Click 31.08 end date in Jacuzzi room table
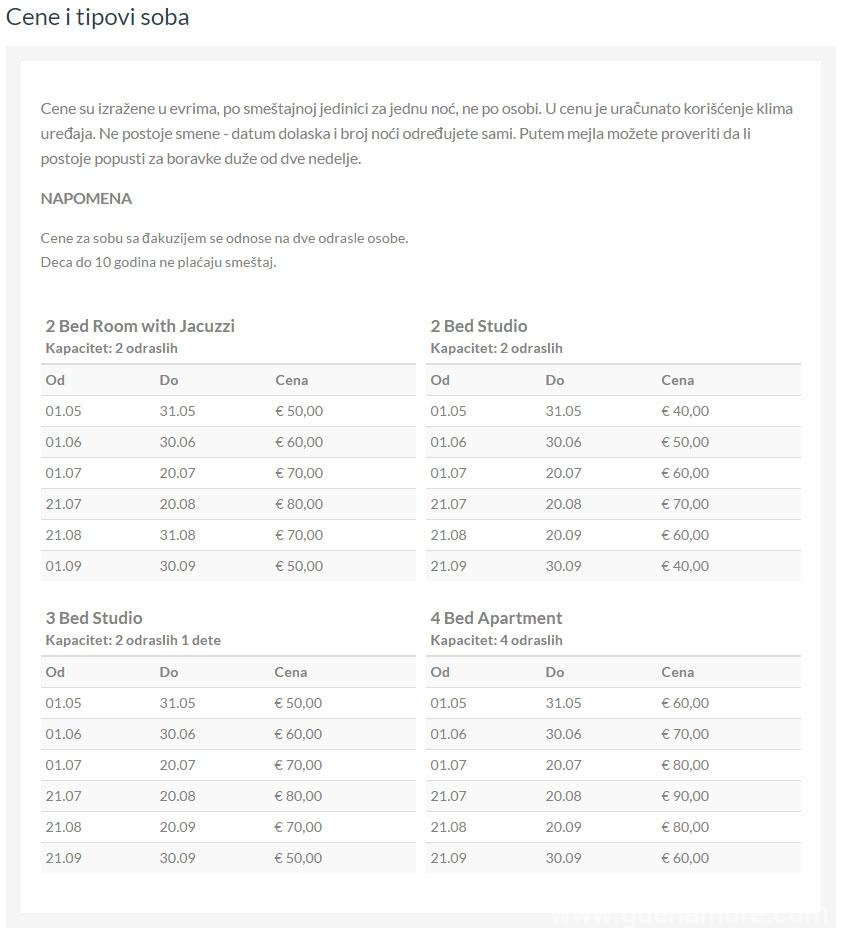This screenshot has width=846, height=938. (177, 535)
